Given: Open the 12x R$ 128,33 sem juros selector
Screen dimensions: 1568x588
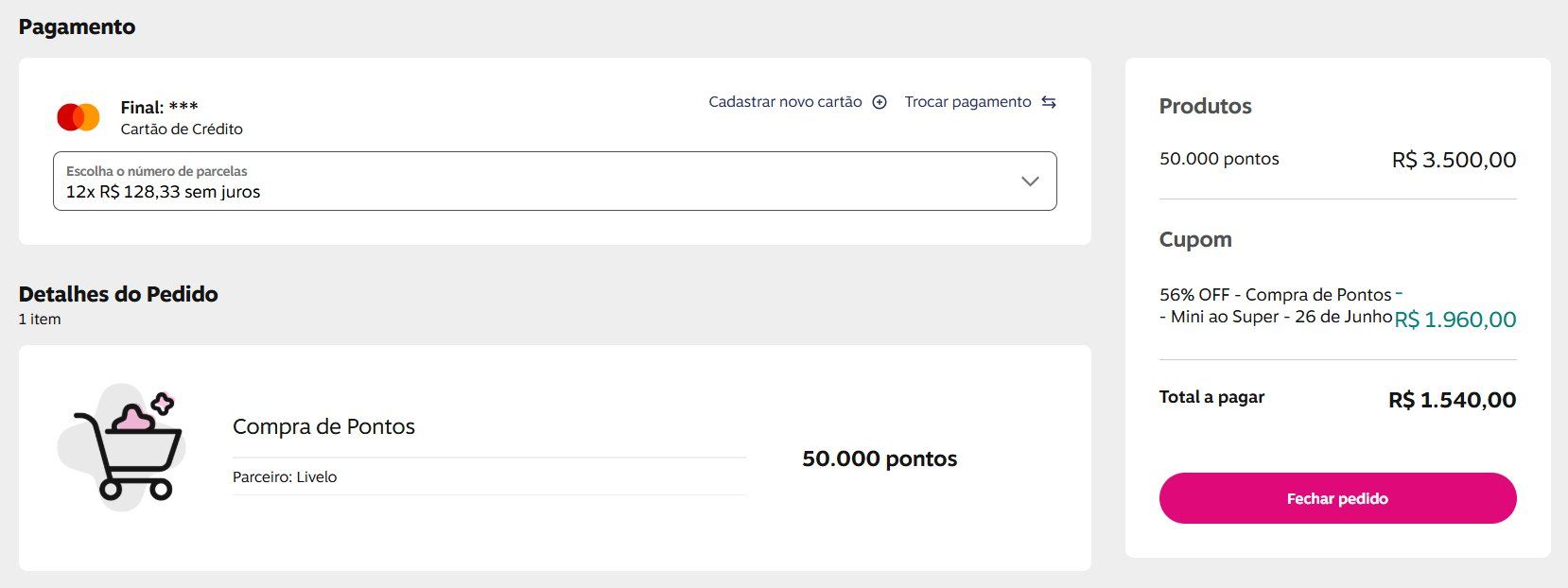Looking at the screenshot, I should (554, 181).
